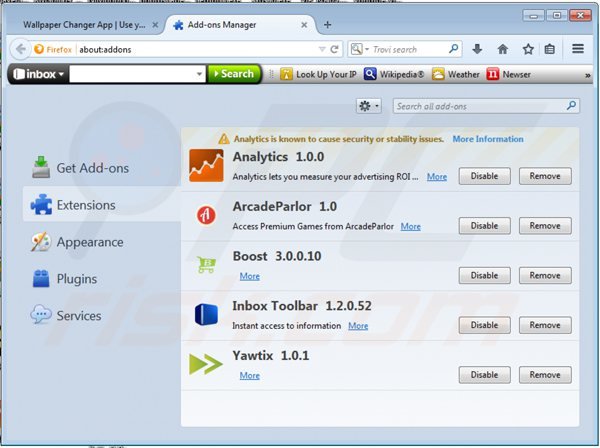Open the Services category
Screen dimensions: 600x448
pos(66,316)
